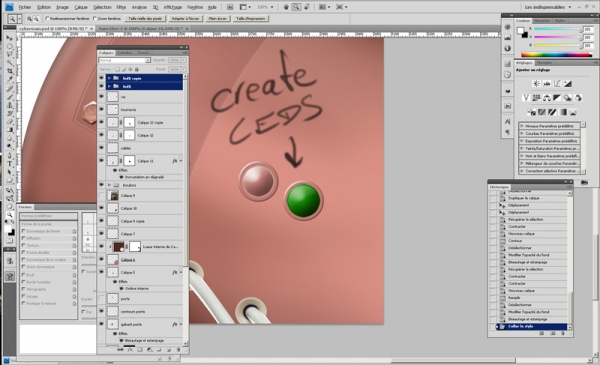Switch to the Masques tab

(x=544, y=63)
